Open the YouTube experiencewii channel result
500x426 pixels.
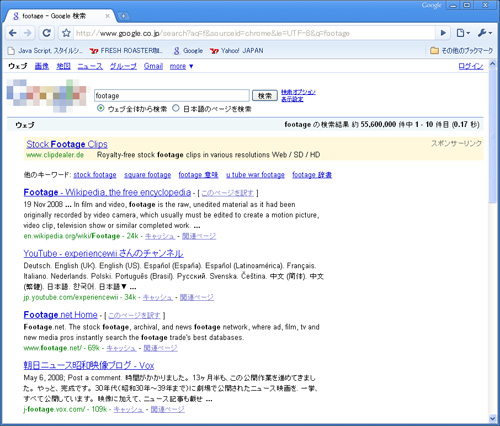pos(103,254)
